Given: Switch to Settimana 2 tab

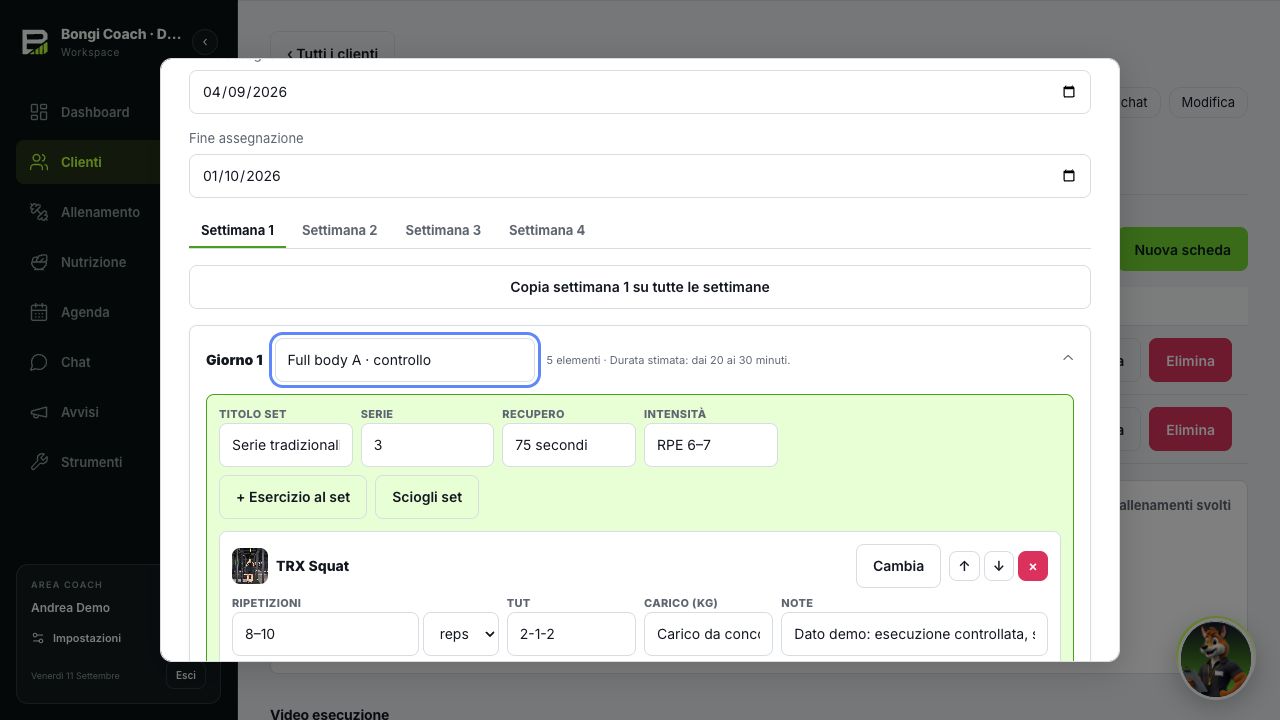Looking at the screenshot, I should pyautogui.click(x=340, y=230).
